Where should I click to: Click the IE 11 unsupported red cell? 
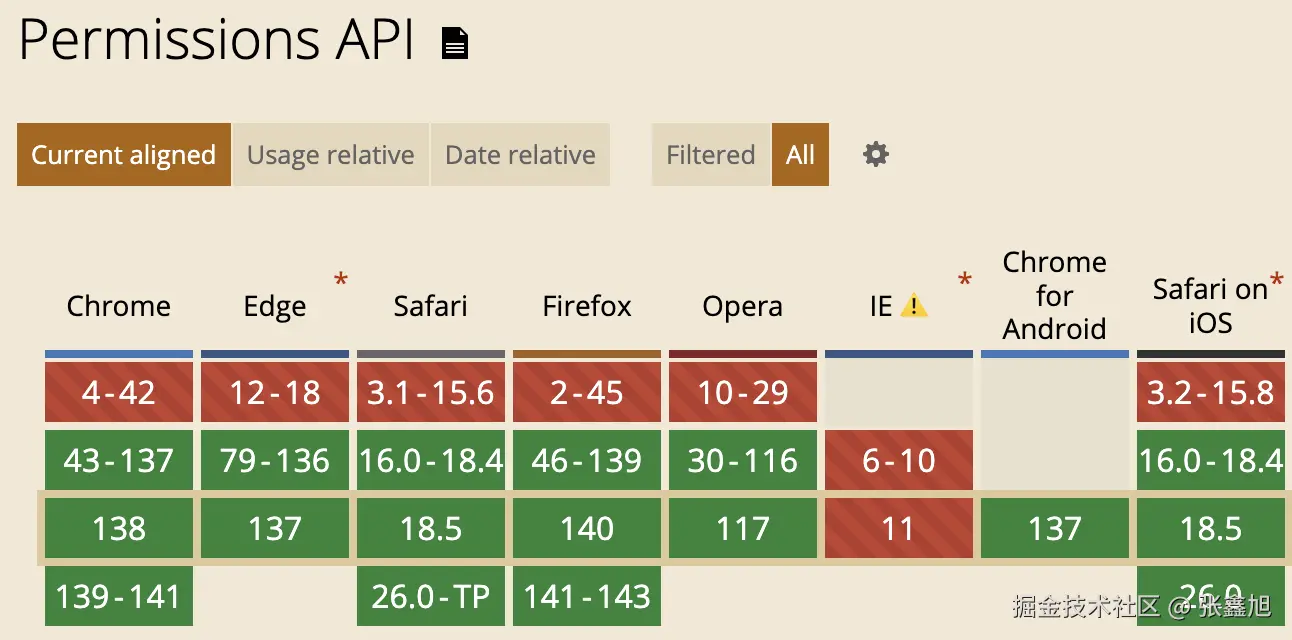point(899,528)
